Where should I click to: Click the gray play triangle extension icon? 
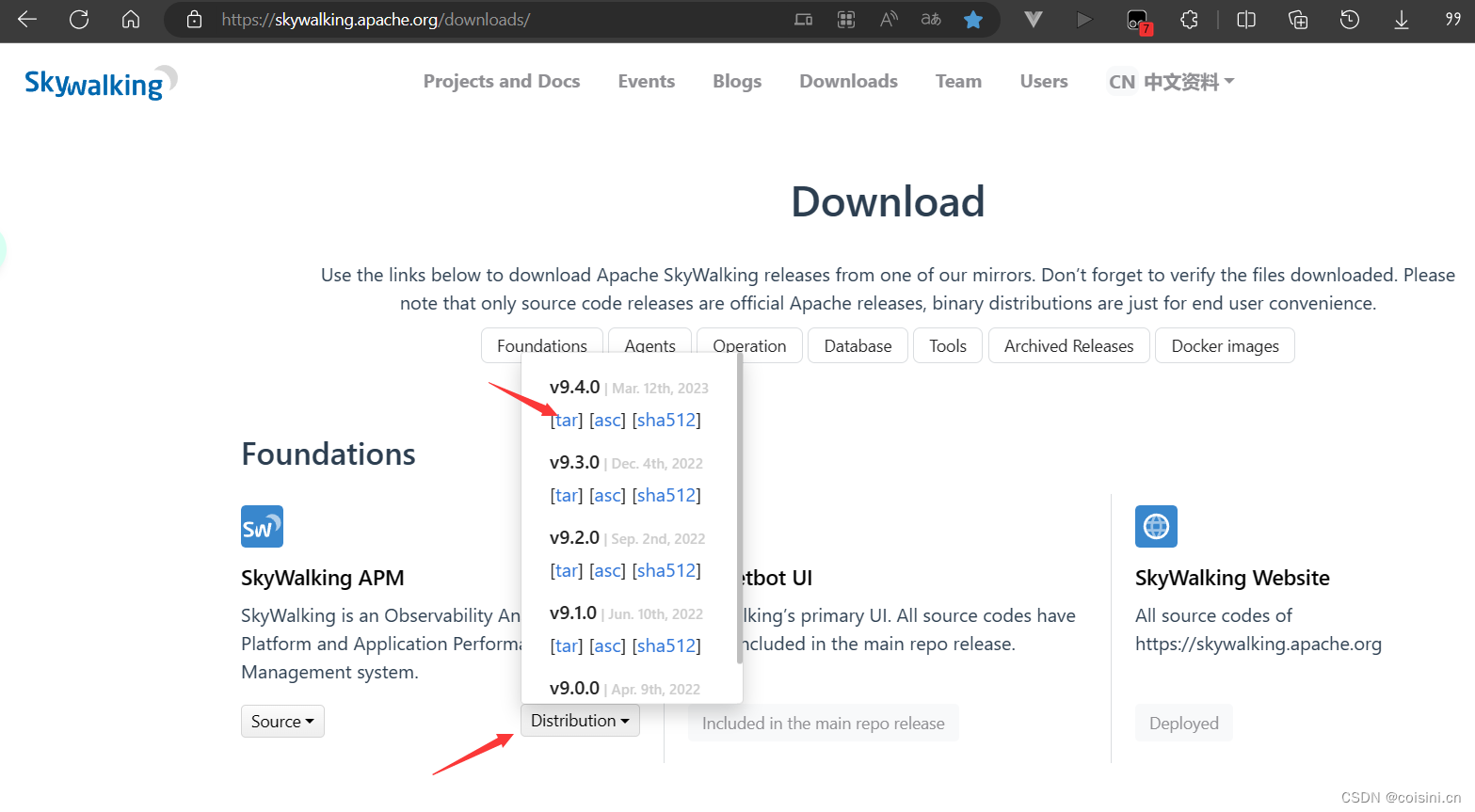coord(1084,19)
